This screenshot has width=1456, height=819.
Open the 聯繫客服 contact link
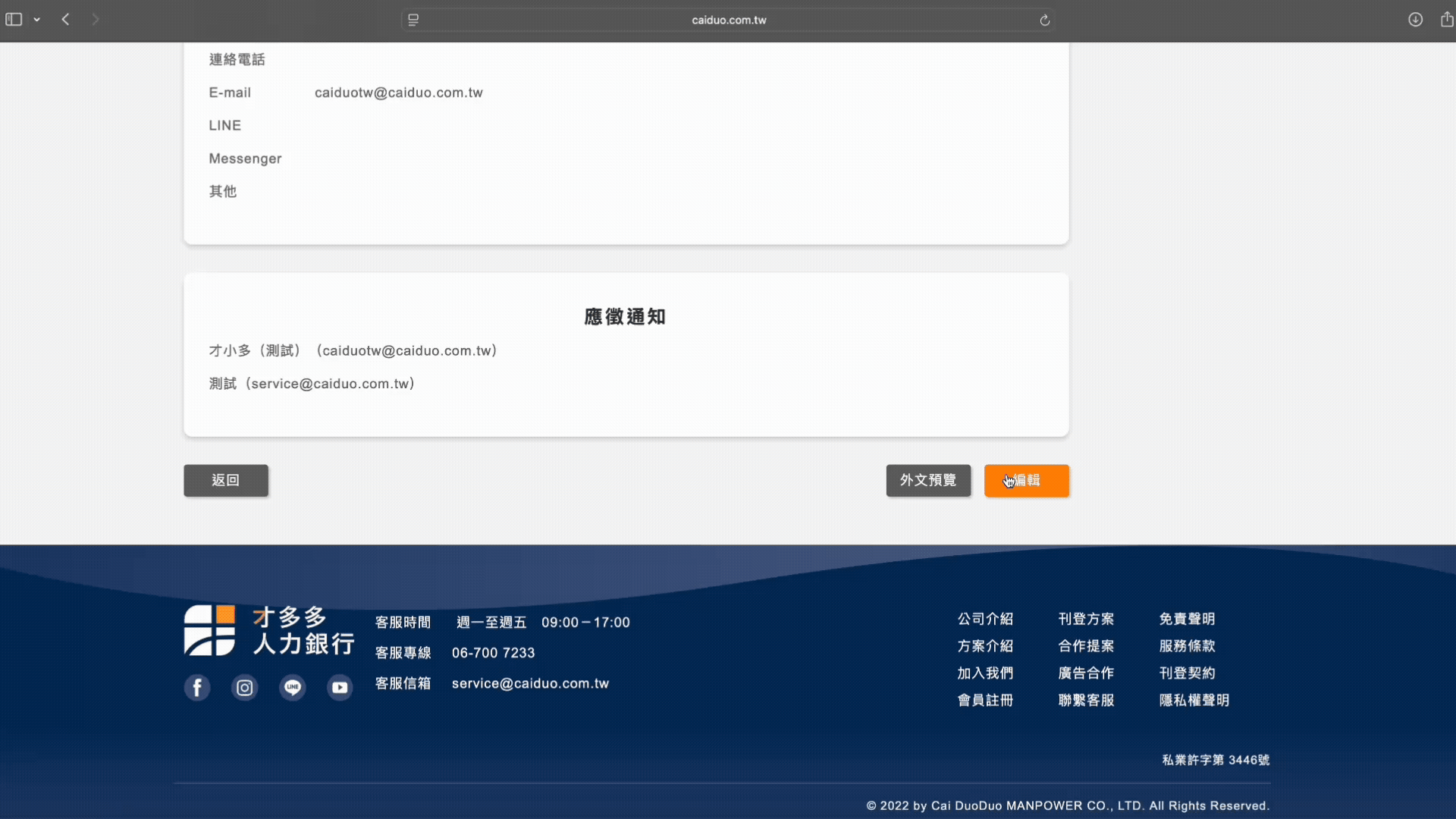click(1086, 700)
